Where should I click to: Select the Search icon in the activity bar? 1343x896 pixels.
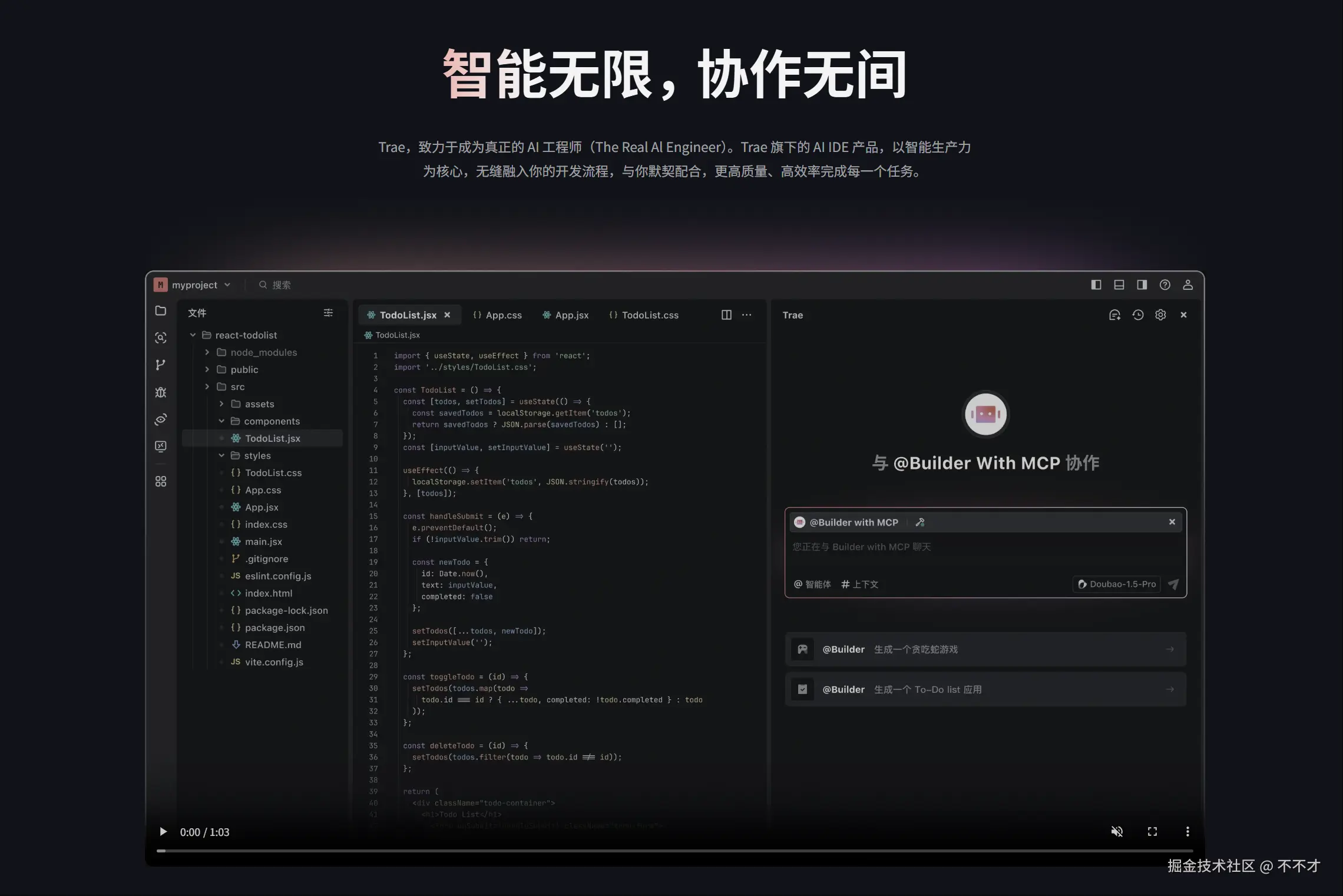(160, 338)
